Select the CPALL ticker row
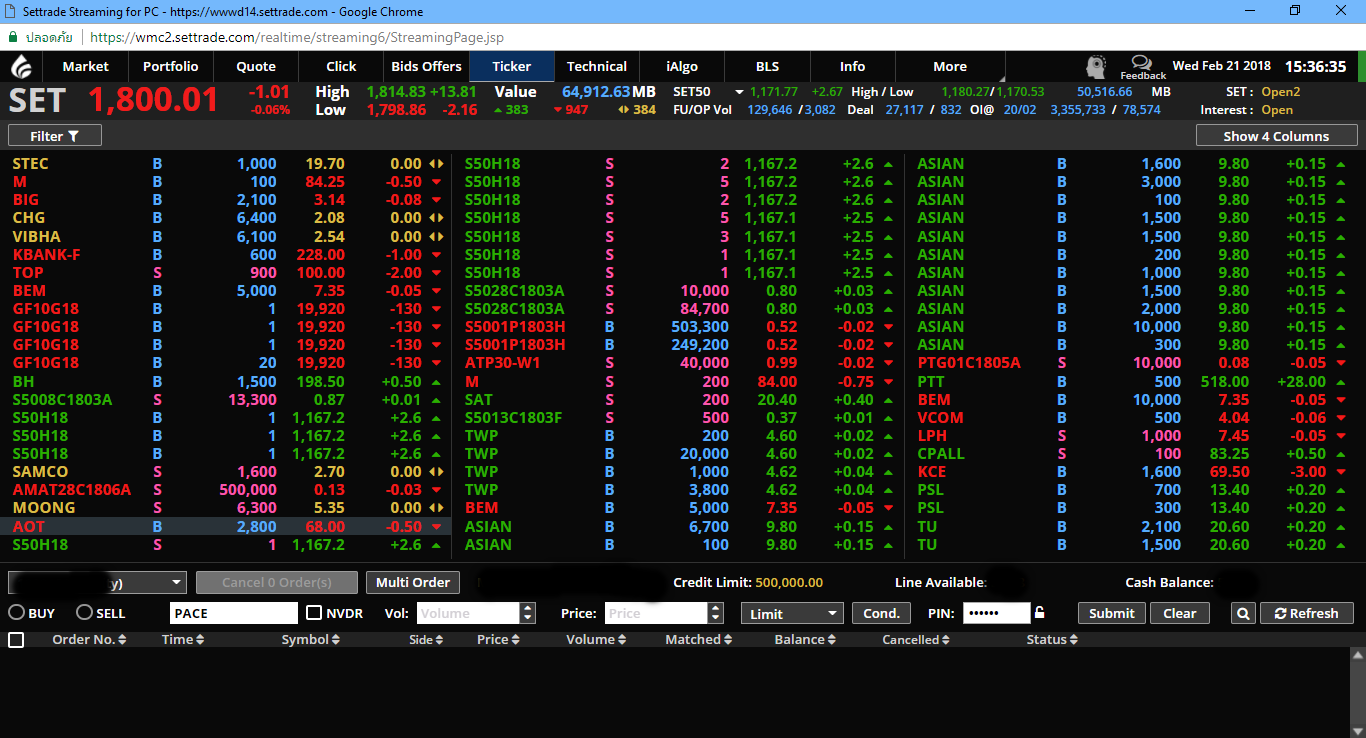Screen dimensions: 1366x738 tap(1133, 454)
